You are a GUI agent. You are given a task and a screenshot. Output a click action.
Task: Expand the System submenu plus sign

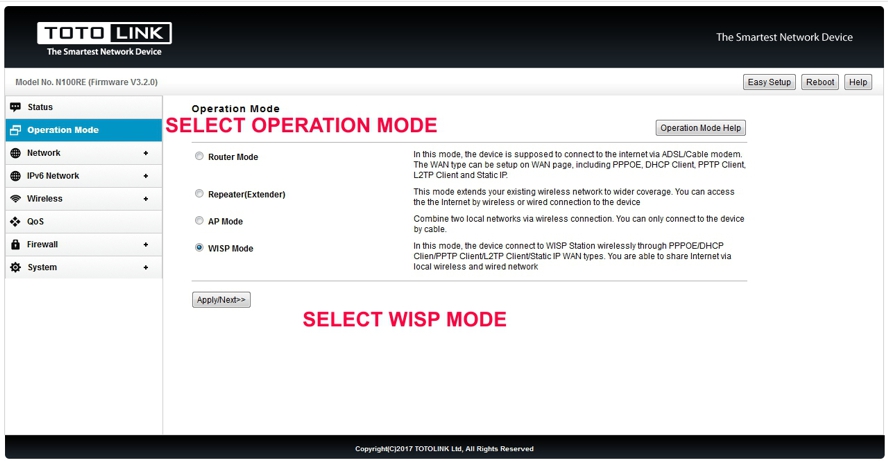tap(146, 267)
